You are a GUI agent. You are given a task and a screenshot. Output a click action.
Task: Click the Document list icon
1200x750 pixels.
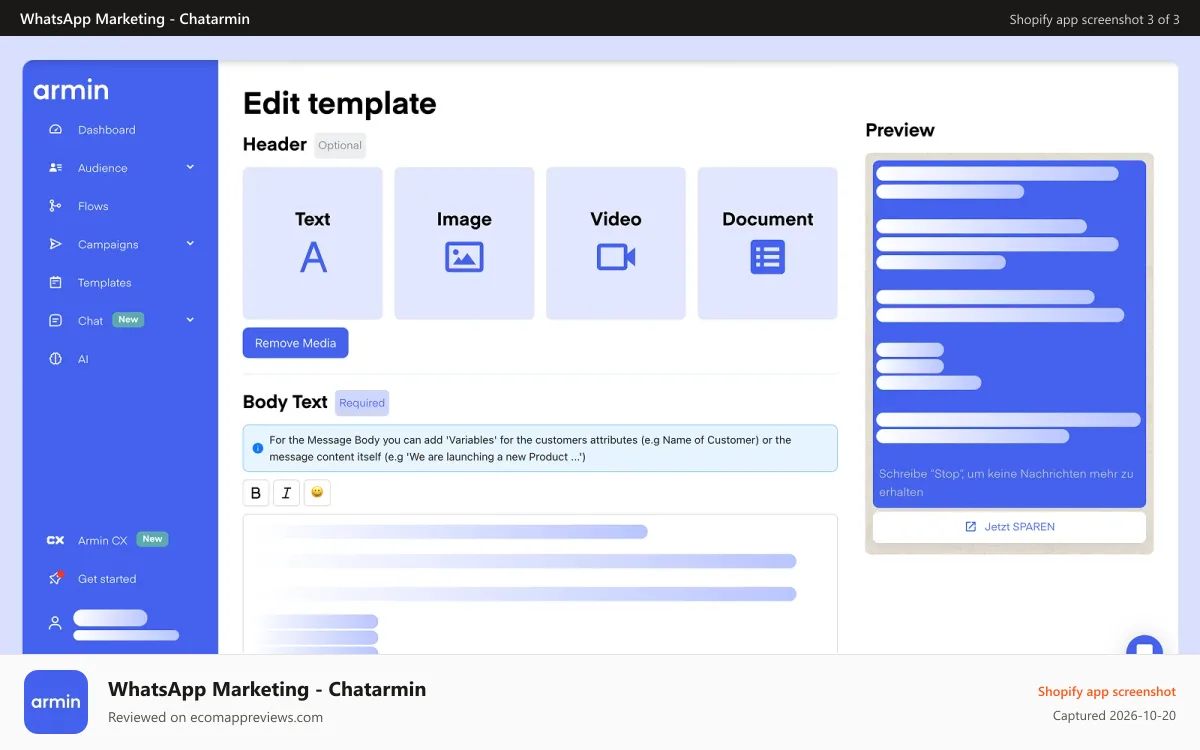click(x=768, y=257)
